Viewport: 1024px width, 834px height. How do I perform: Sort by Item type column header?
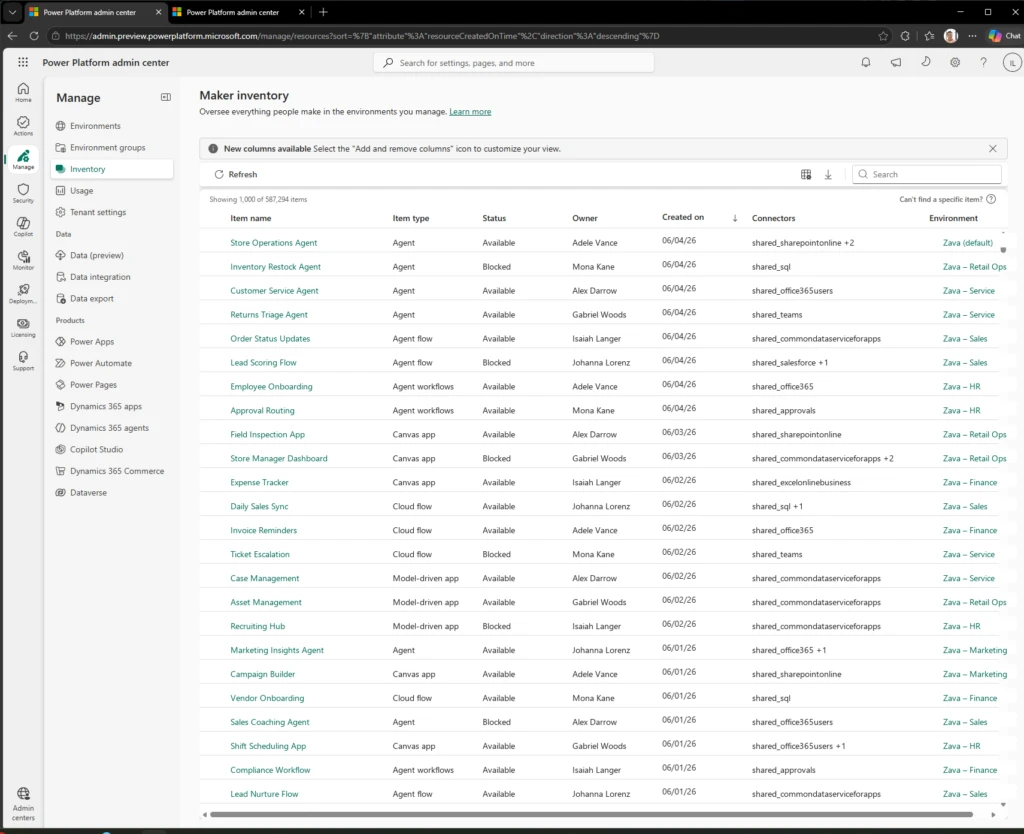[411, 218]
